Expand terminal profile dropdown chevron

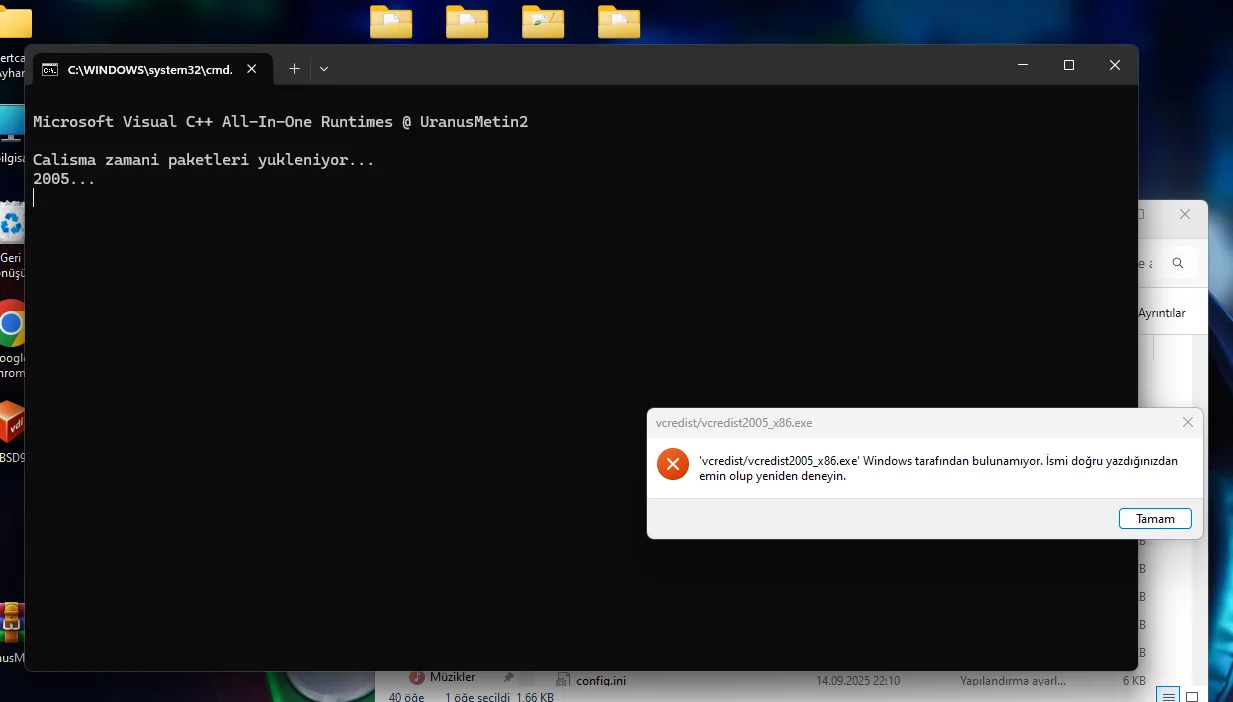324,69
